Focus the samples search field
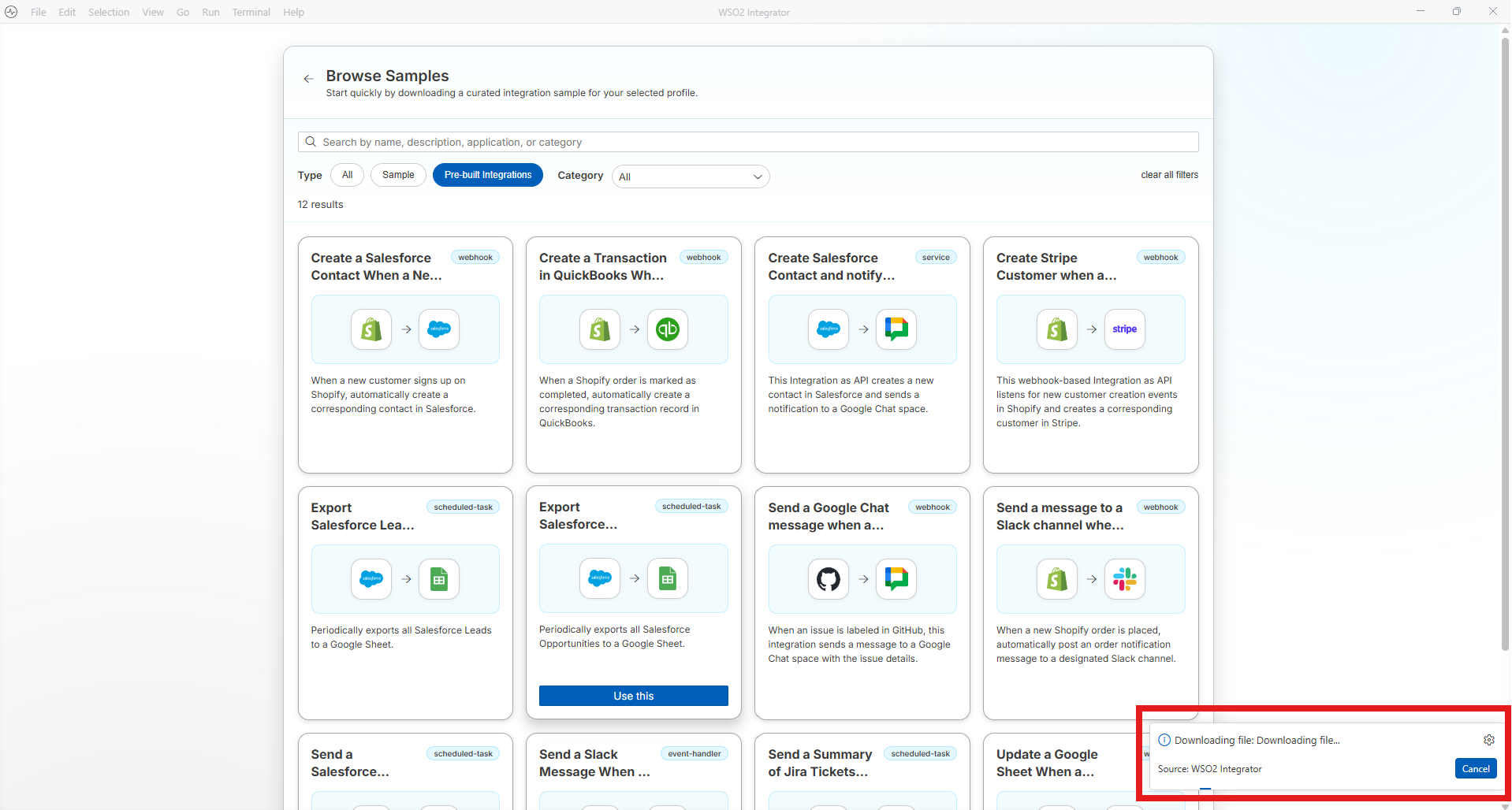 tap(748, 142)
